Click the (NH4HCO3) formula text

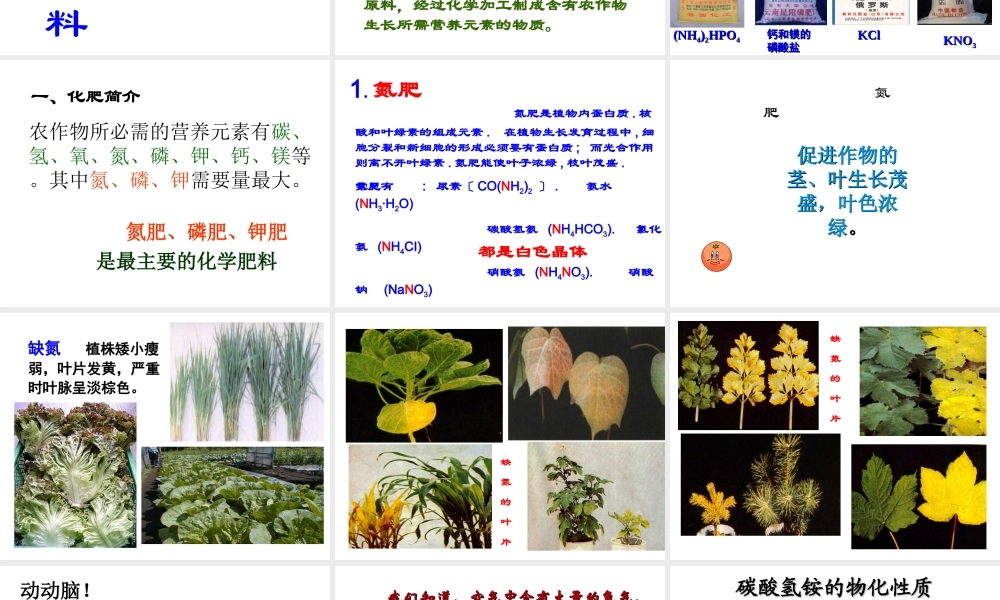[580, 230]
